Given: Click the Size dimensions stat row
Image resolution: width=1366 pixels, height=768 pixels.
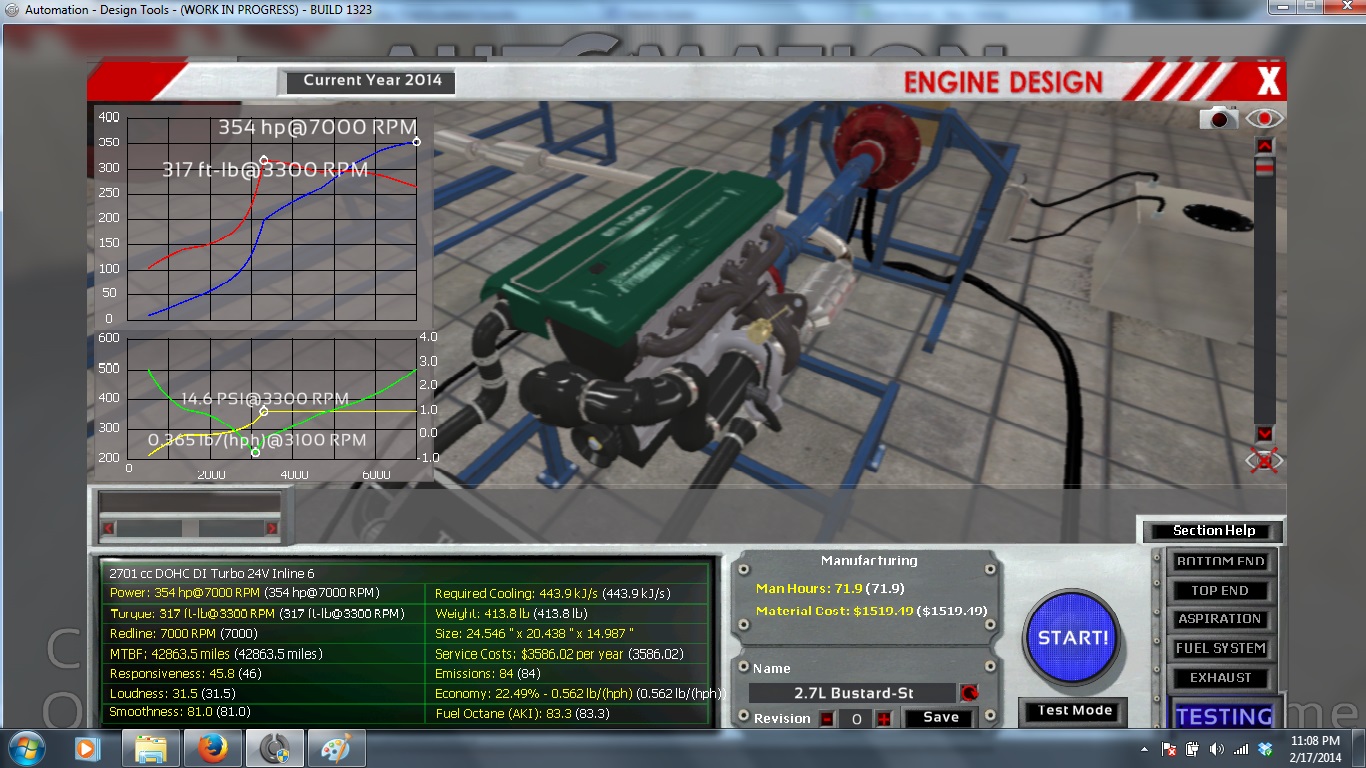Looking at the screenshot, I should (x=534, y=633).
